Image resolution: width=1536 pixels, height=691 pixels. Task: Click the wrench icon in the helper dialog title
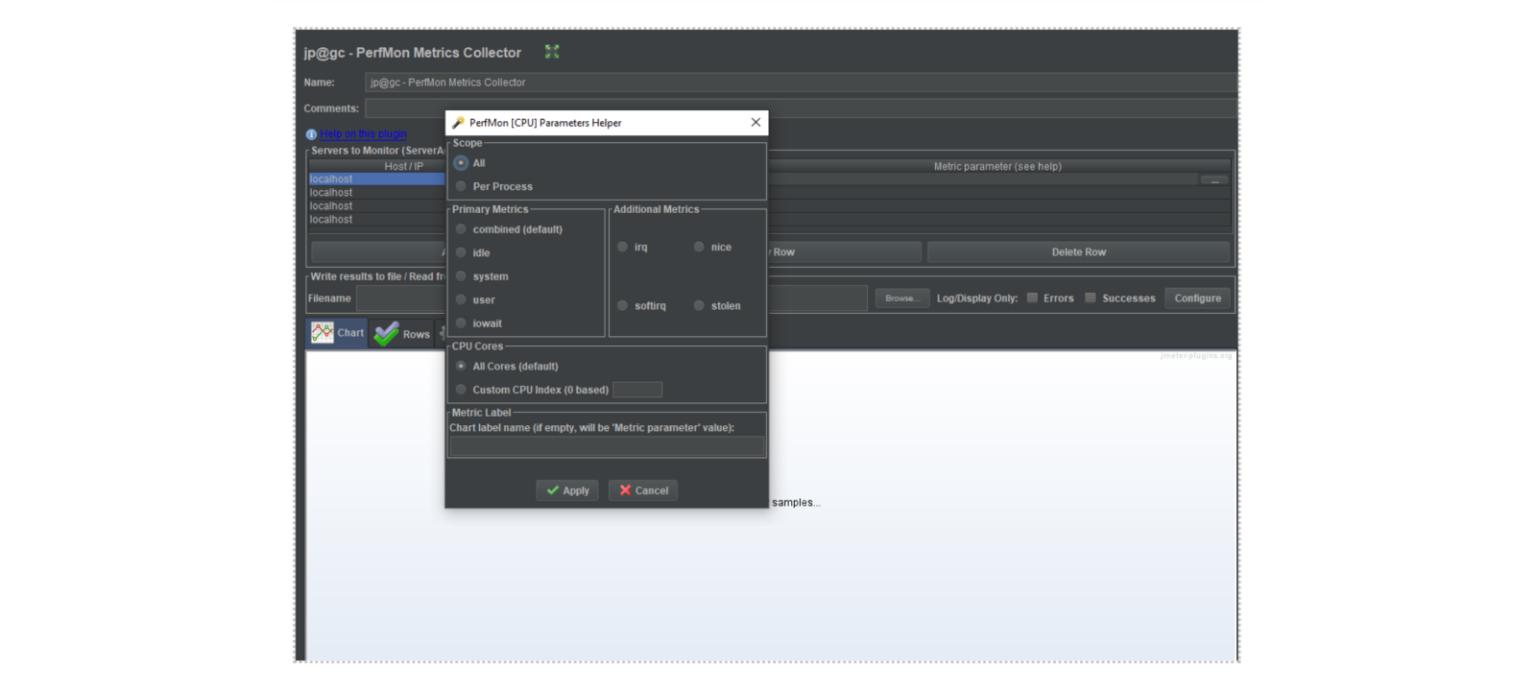click(456, 122)
